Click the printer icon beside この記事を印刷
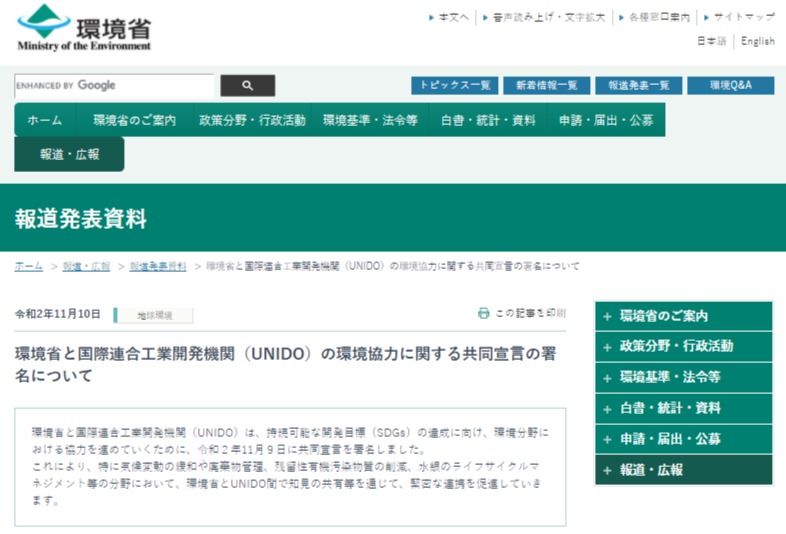Image resolution: width=786 pixels, height=534 pixels. pyautogui.click(x=483, y=313)
